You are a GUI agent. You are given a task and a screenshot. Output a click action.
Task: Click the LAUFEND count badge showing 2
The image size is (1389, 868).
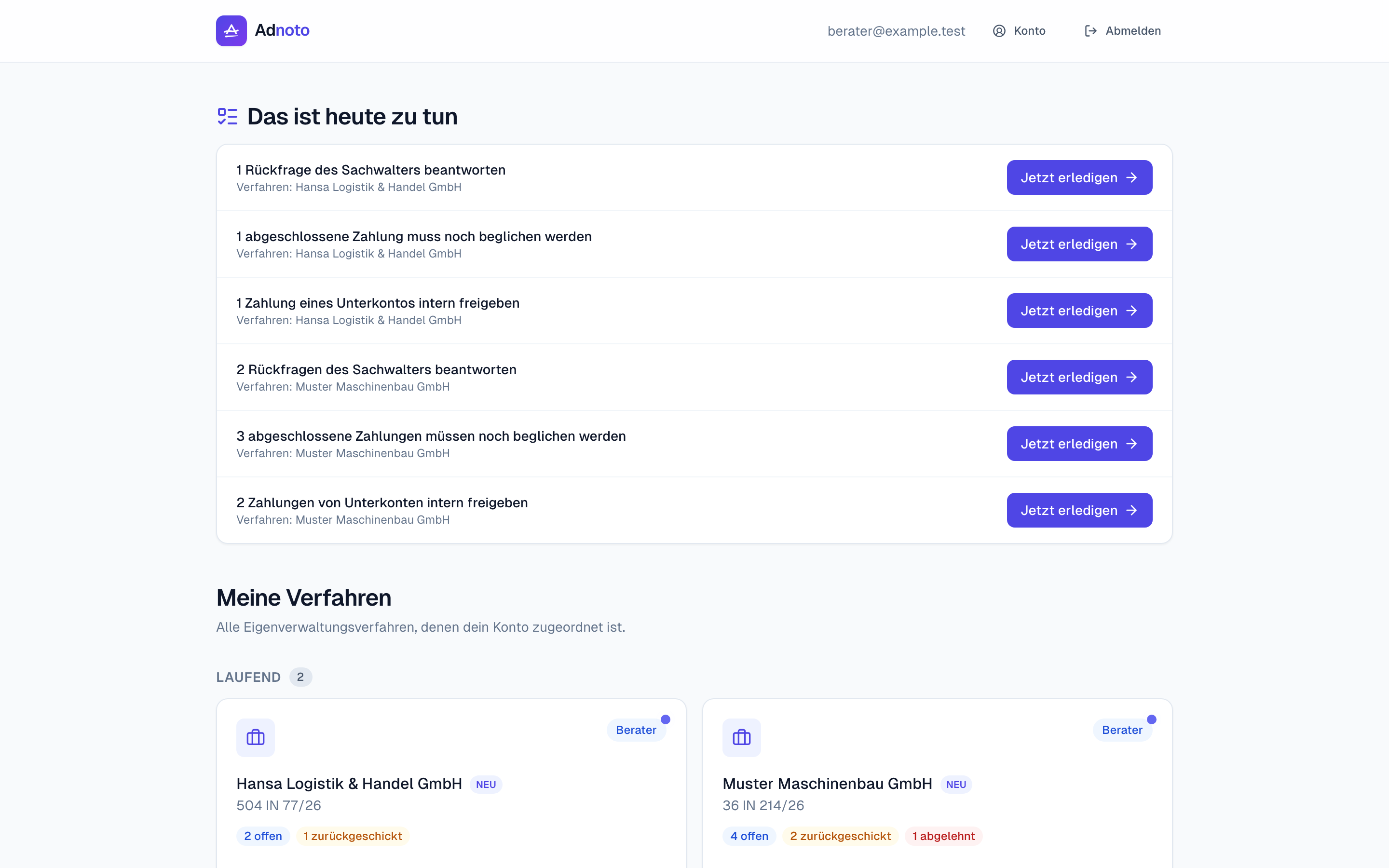point(300,678)
